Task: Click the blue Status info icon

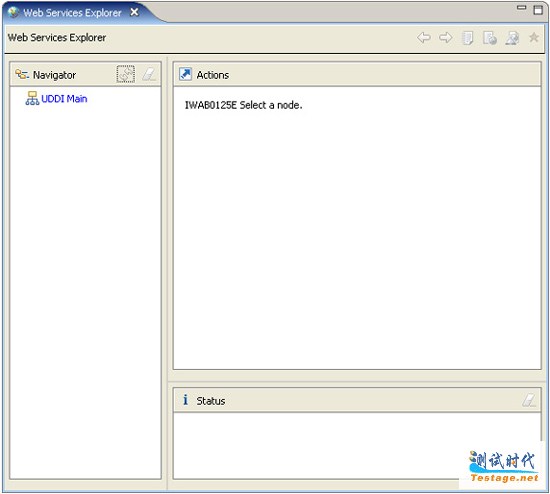Action: click(186, 400)
